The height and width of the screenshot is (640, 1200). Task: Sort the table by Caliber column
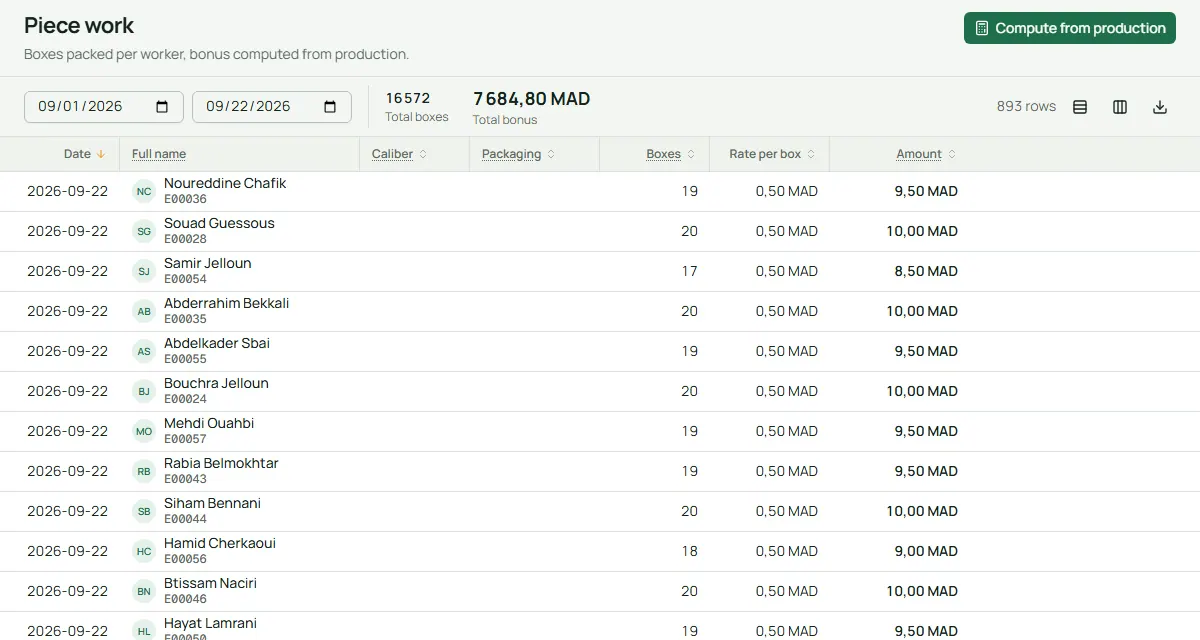tap(399, 154)
